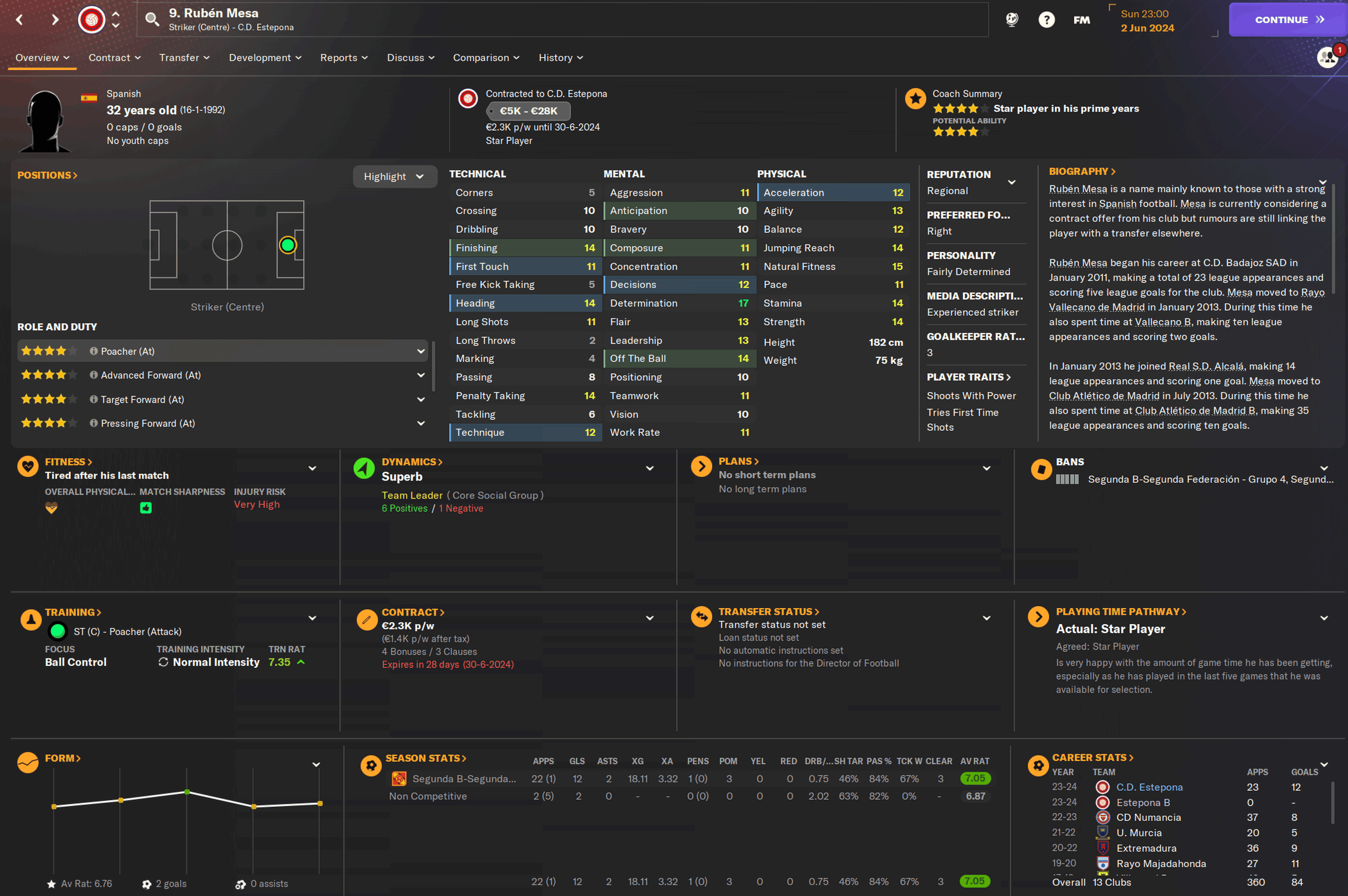1348x896 pixels.
Task: Go back with the left arrow
Action: click(19, 19)
